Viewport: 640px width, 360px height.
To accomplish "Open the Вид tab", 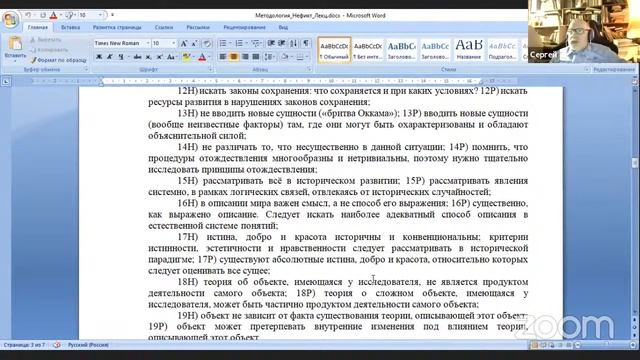I will click(283, 27).
